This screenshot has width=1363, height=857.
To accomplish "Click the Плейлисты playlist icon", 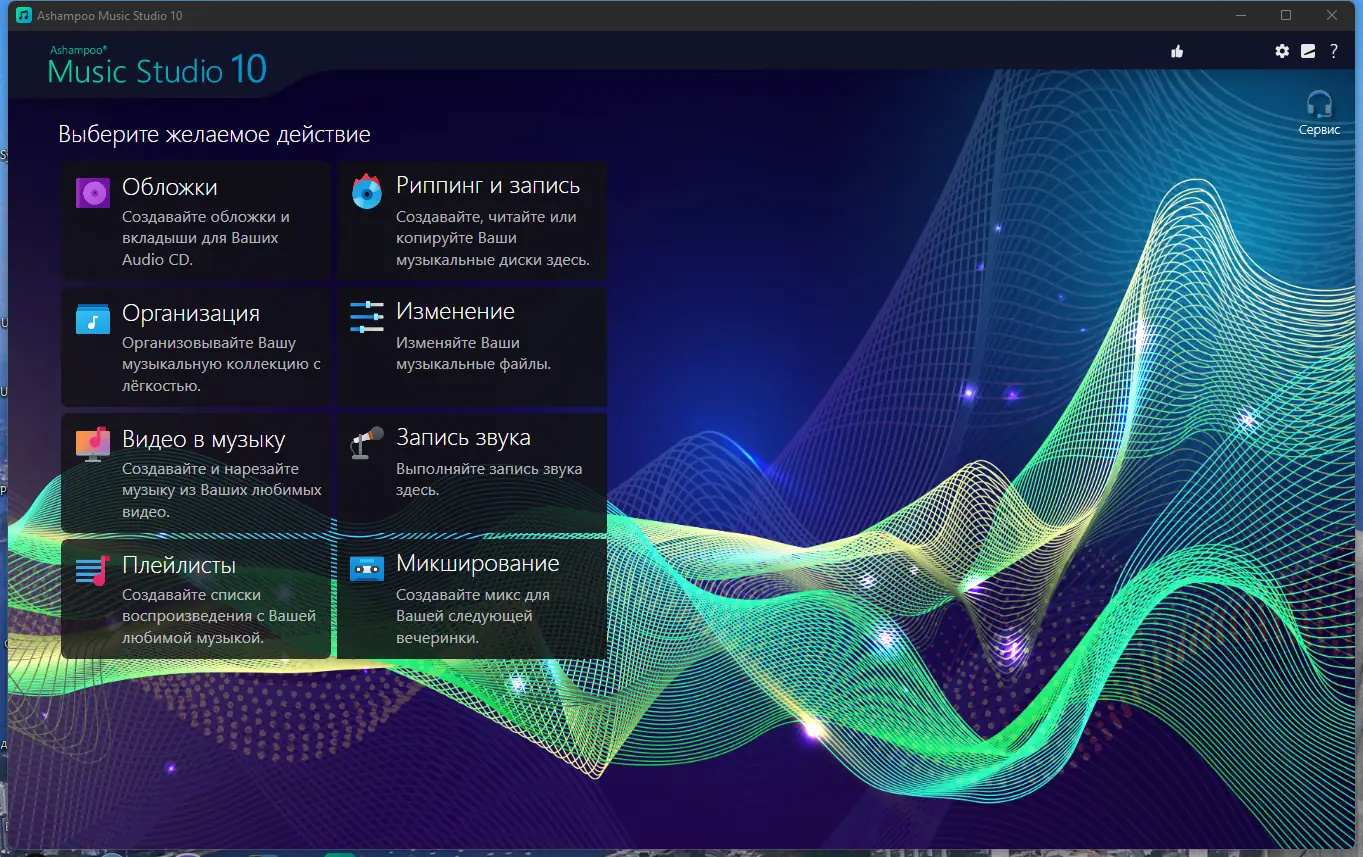I will pos(92,570).
